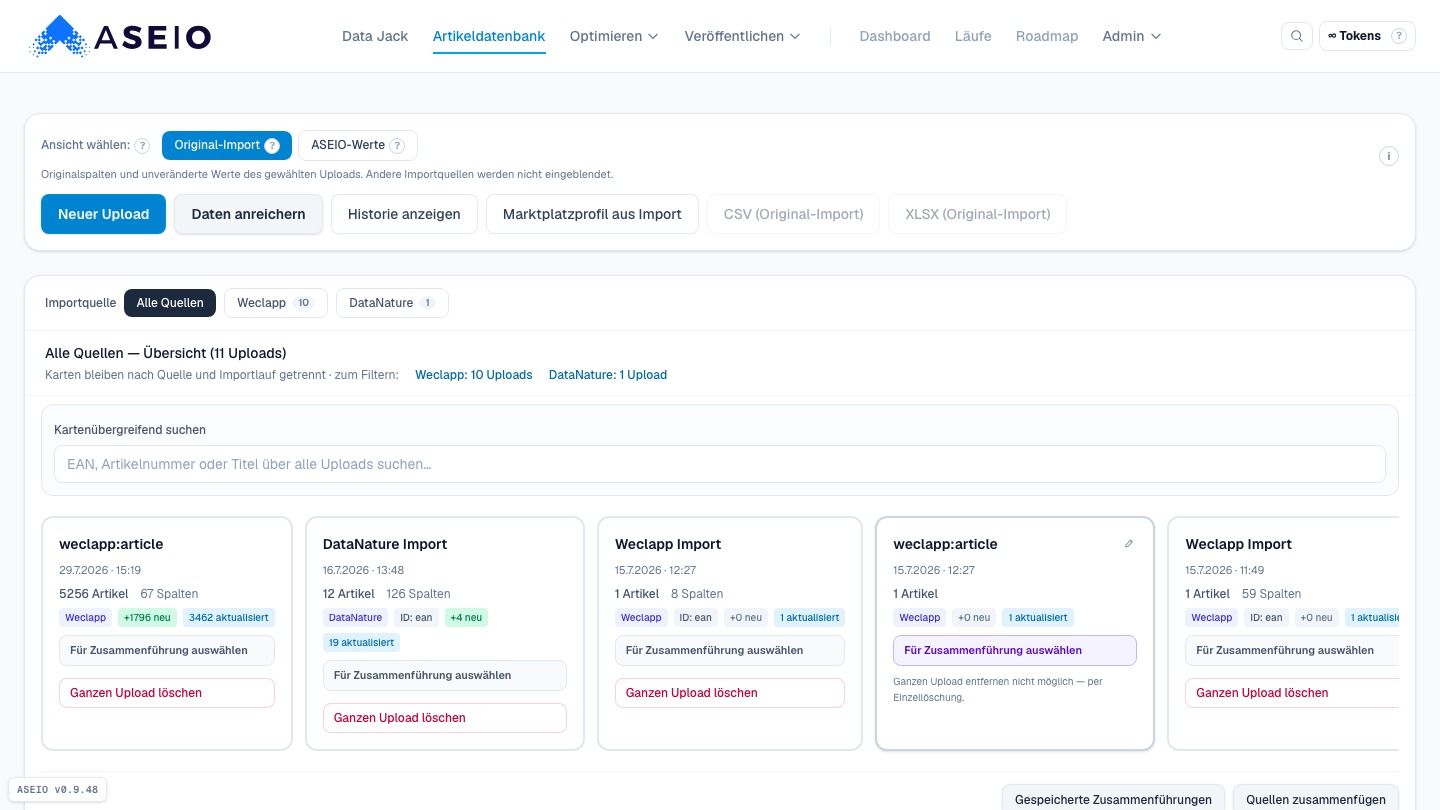Open Gespeicherte Zusammenführungen
The height and width of the screenshot is (810, 1440).
pyautogui.click(x=1113, y=798)
